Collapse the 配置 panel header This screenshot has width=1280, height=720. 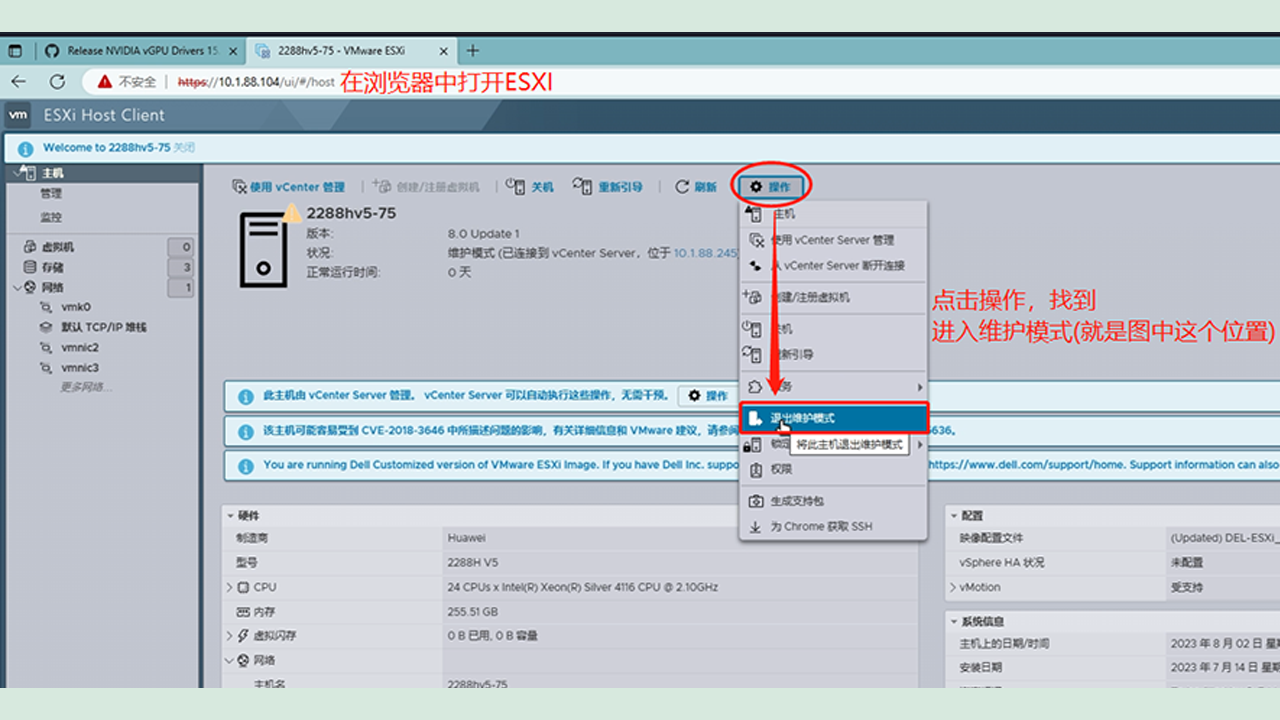pos(953,516)
